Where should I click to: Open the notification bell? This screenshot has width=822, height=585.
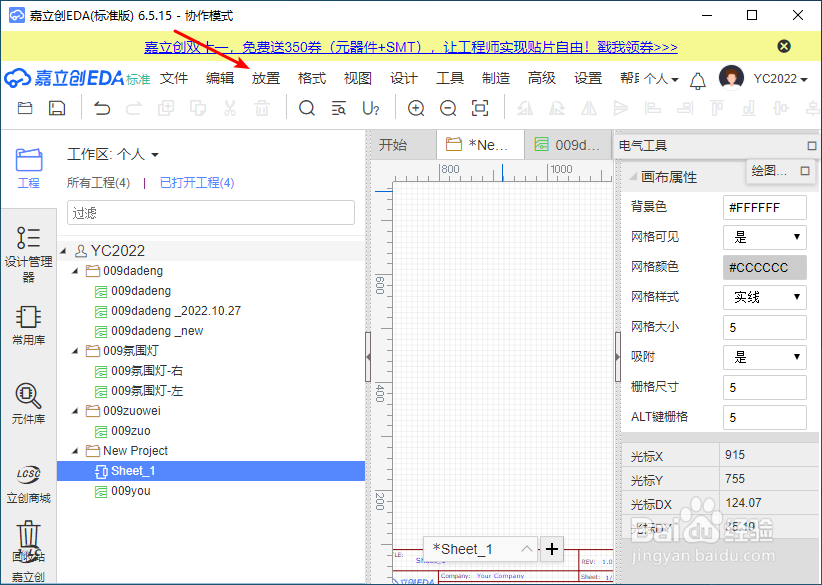698,80
